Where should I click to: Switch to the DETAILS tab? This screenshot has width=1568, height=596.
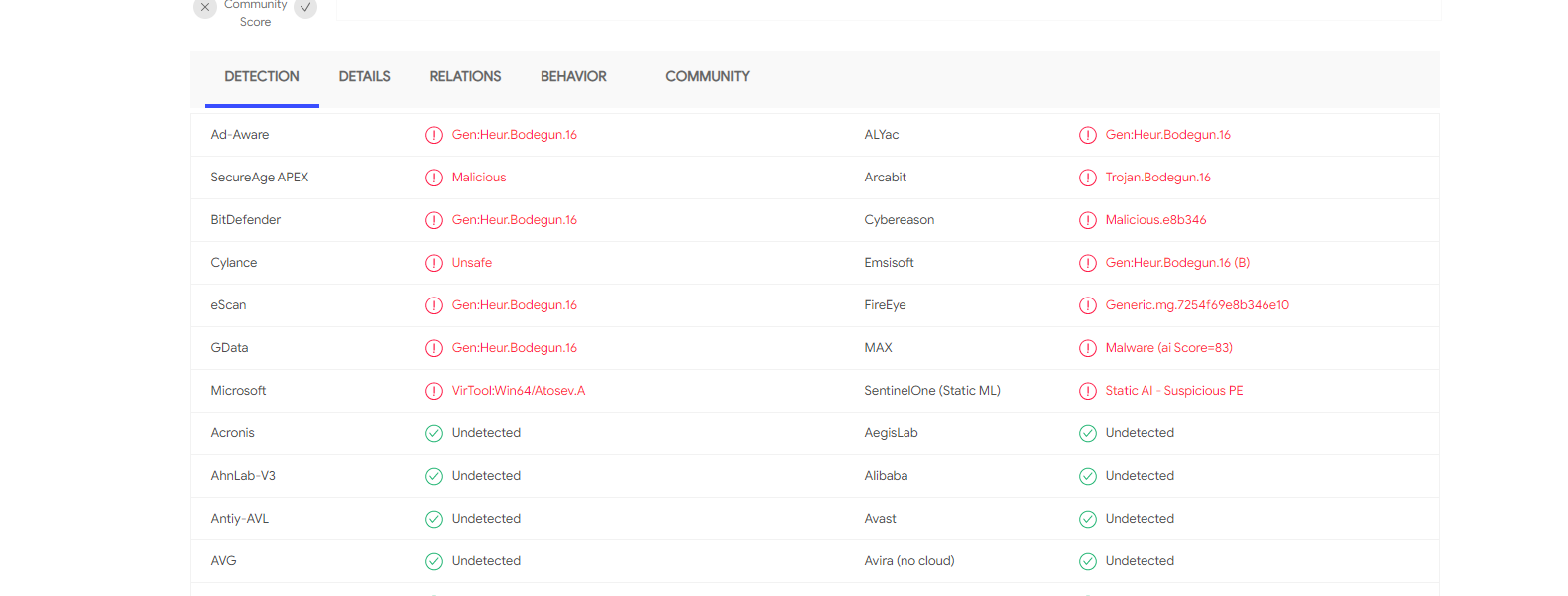coord(364,76)
